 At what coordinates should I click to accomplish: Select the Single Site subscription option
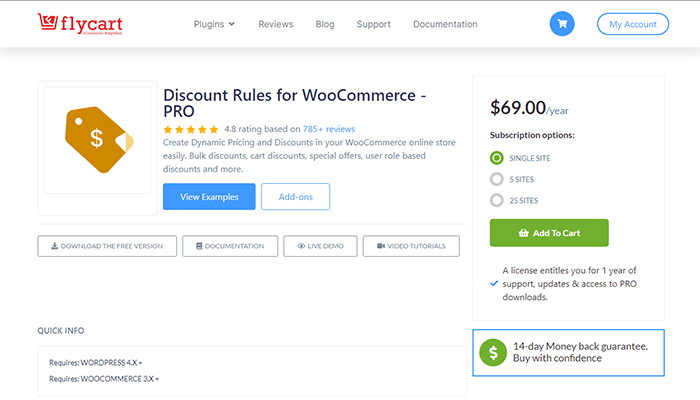(x=496, y=158)
